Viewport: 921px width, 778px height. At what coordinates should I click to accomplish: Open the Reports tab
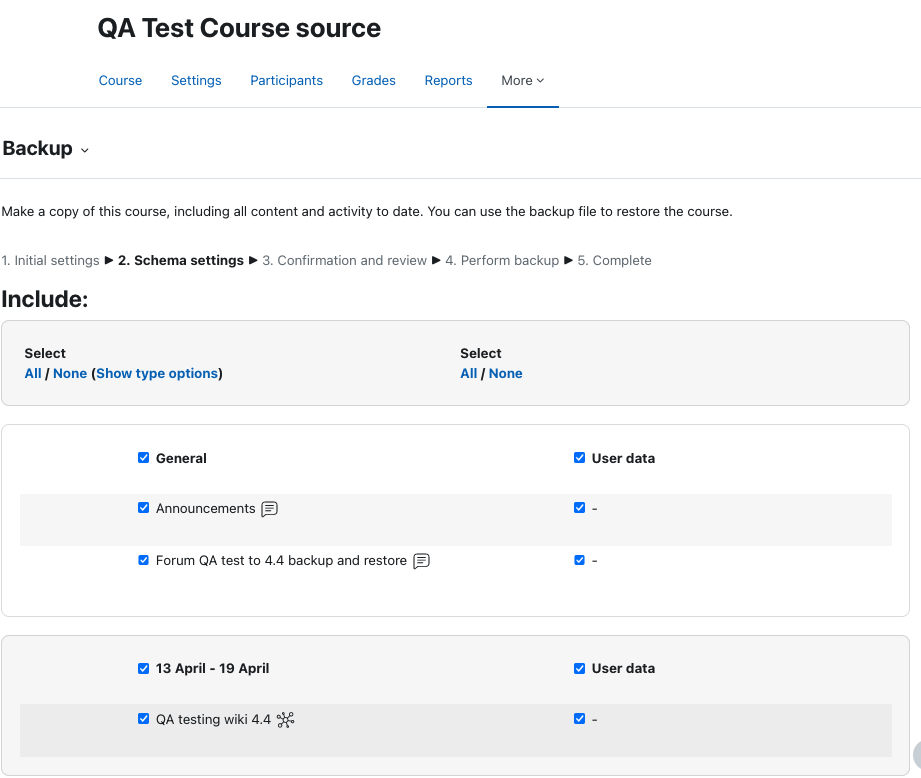[x=448, y=80]
